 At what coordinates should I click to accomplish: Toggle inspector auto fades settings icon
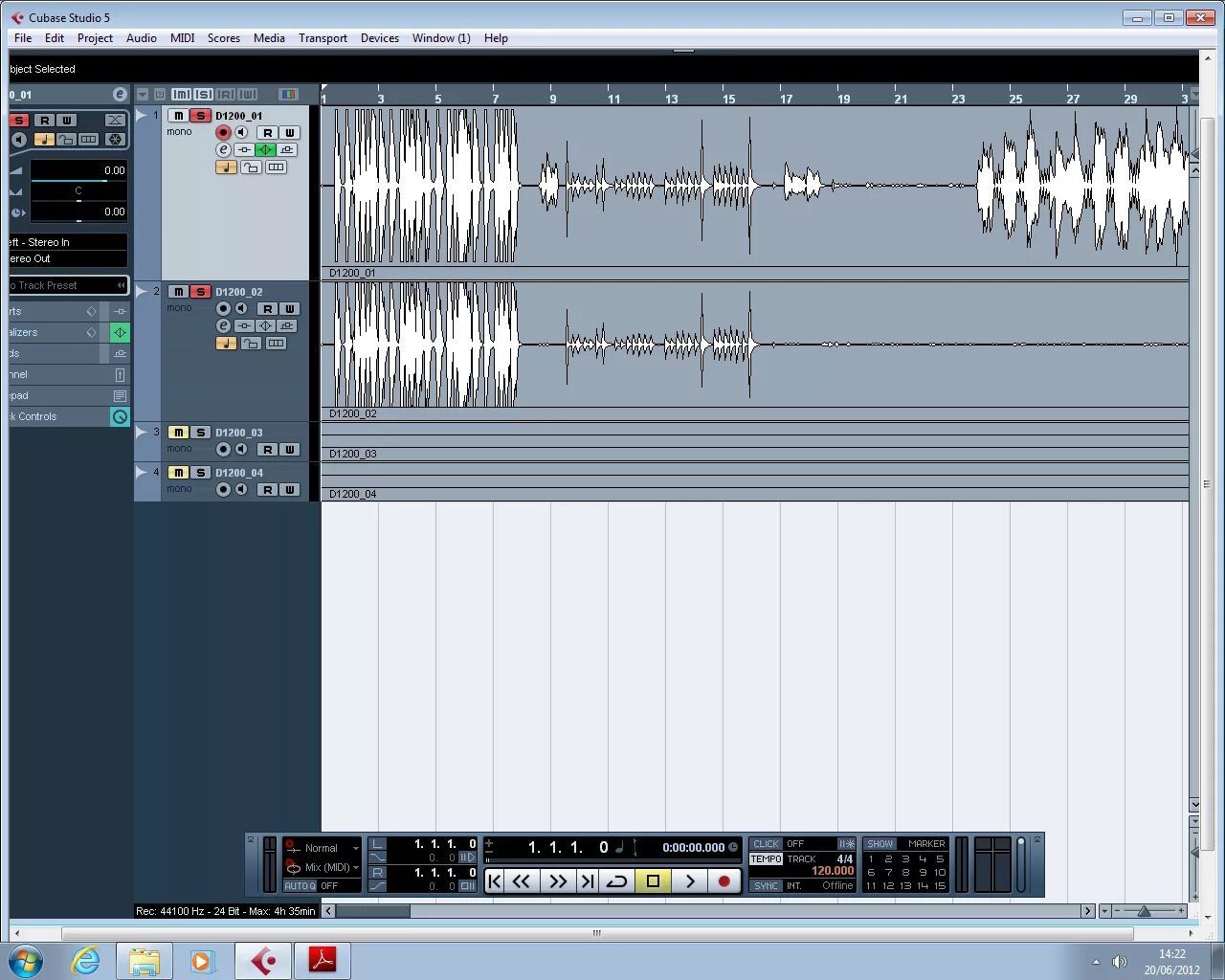[115, 120]
